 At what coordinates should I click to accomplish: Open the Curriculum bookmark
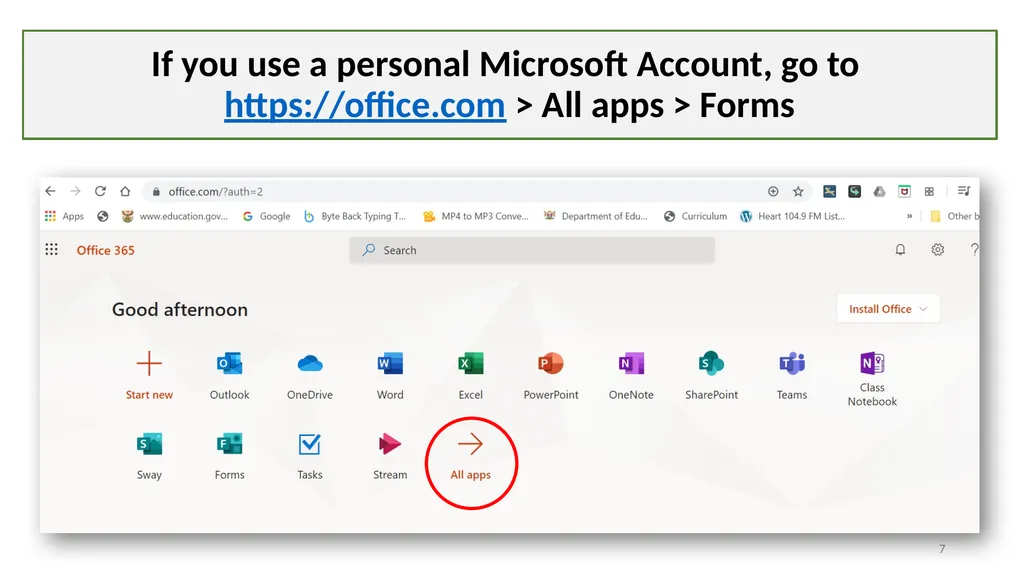695,216
